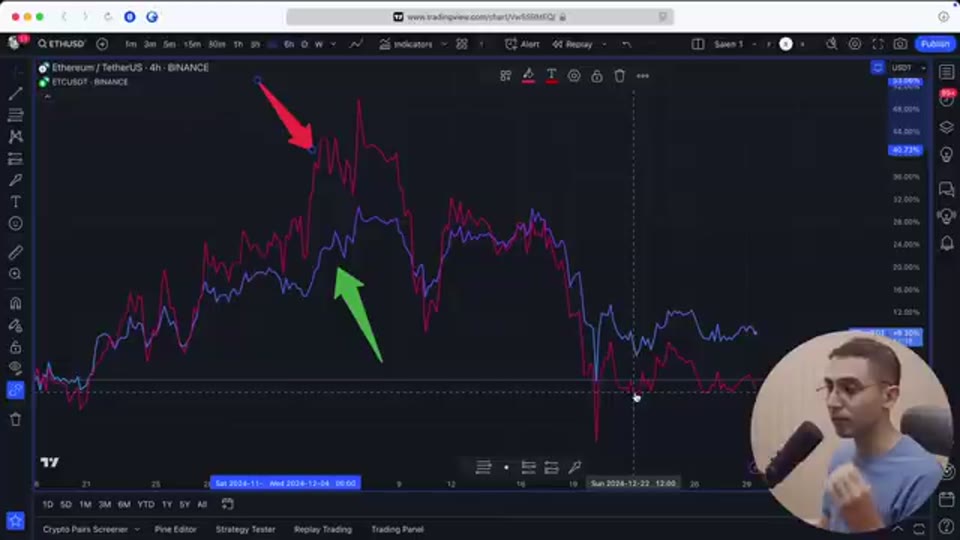Viewport: 960px width, 540px height.
Task: Start bar Replay mode
Action: pyautogui.click(x=572, y=44)
